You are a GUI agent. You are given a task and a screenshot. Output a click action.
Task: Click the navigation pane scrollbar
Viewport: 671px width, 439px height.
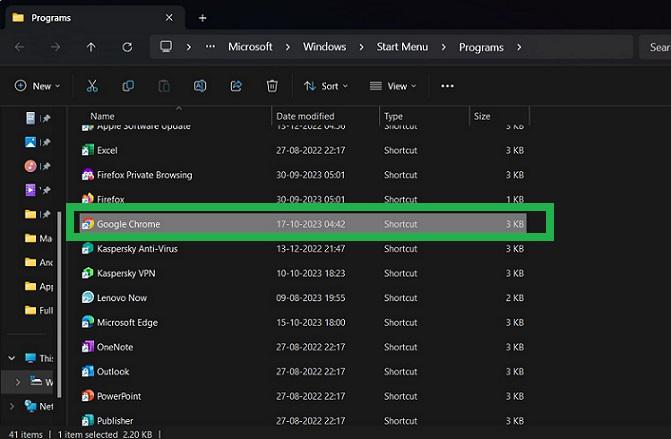(x=59, y=304)
